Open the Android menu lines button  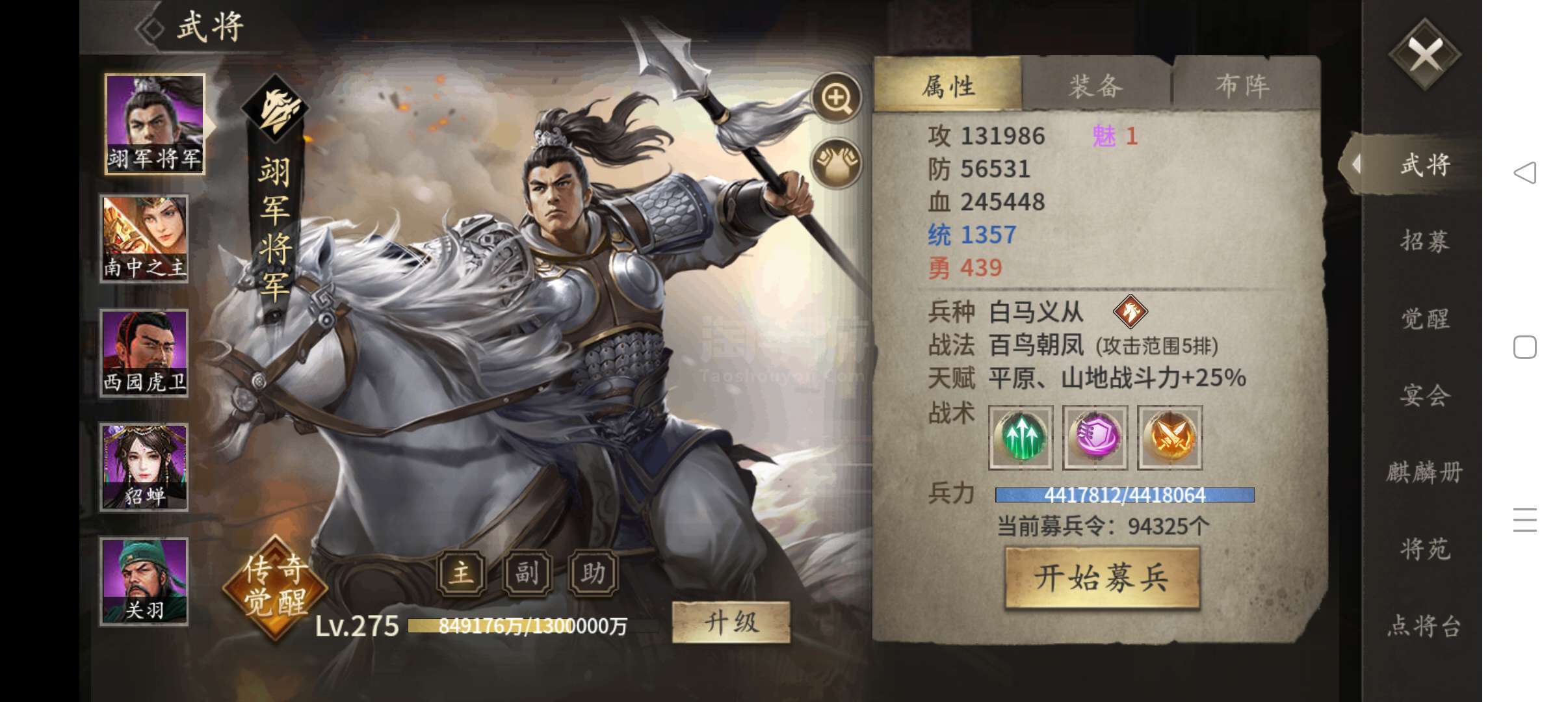(x=1525, y=520)
